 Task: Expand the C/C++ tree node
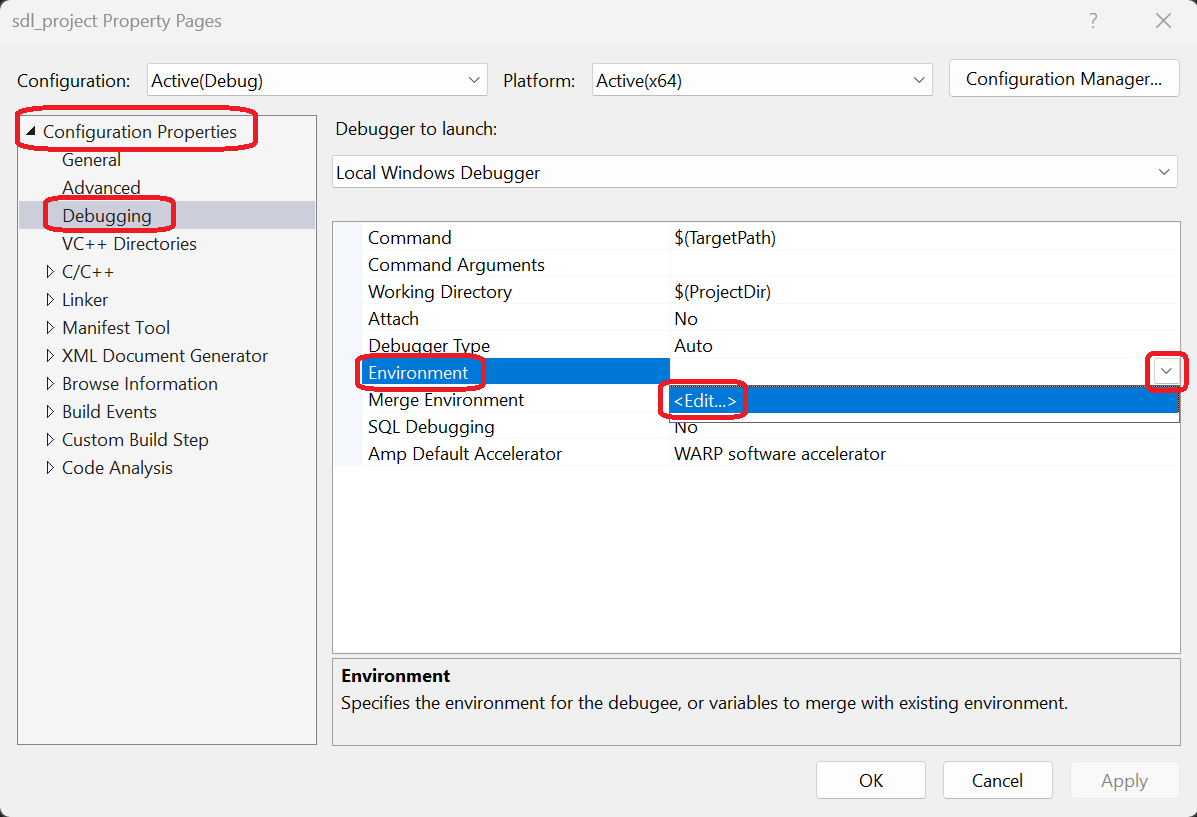51,271
